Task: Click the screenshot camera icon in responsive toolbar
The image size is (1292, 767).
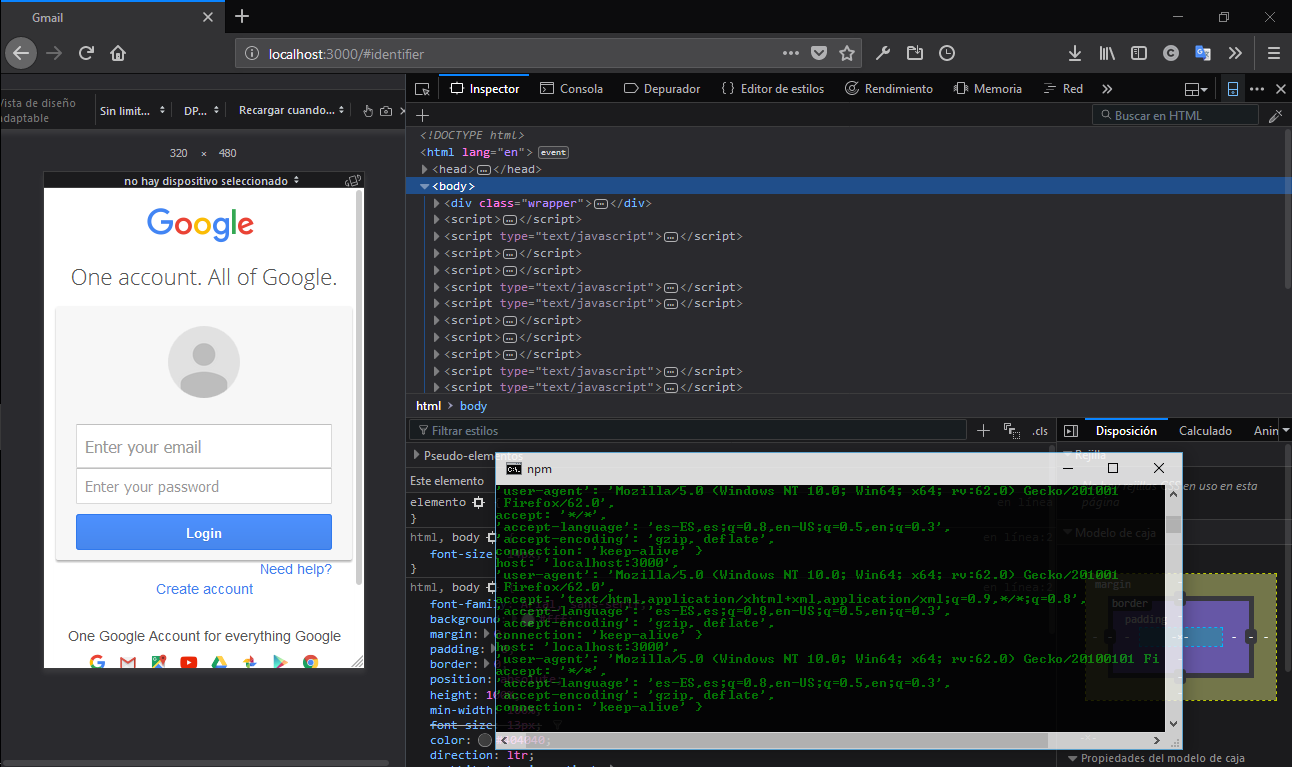Action: [x=386, y=111]
